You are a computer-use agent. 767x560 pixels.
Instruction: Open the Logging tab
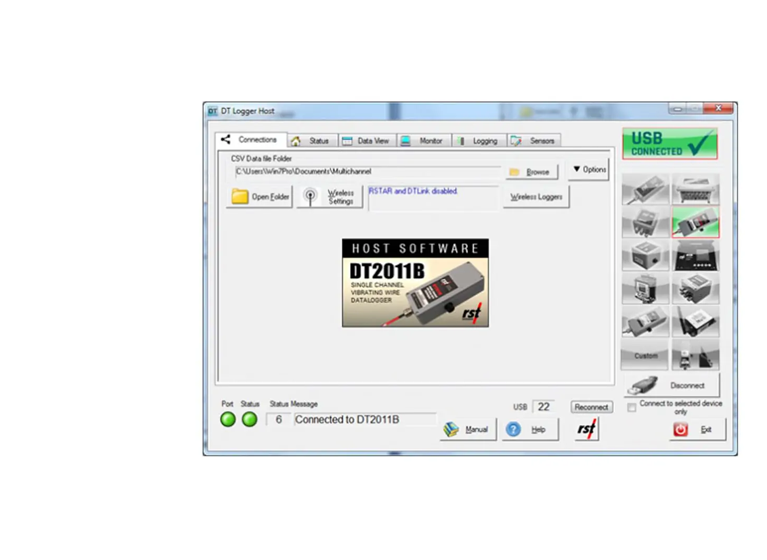[479, 141]
